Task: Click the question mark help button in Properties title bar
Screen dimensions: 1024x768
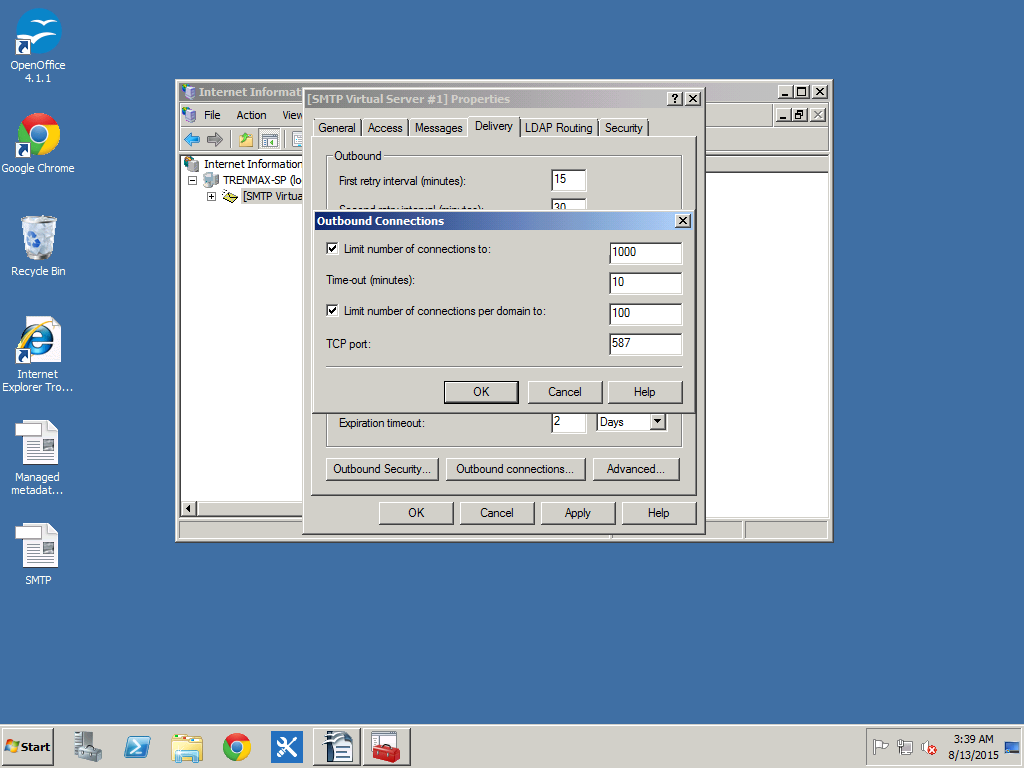Action: click(x=675, y=99)
